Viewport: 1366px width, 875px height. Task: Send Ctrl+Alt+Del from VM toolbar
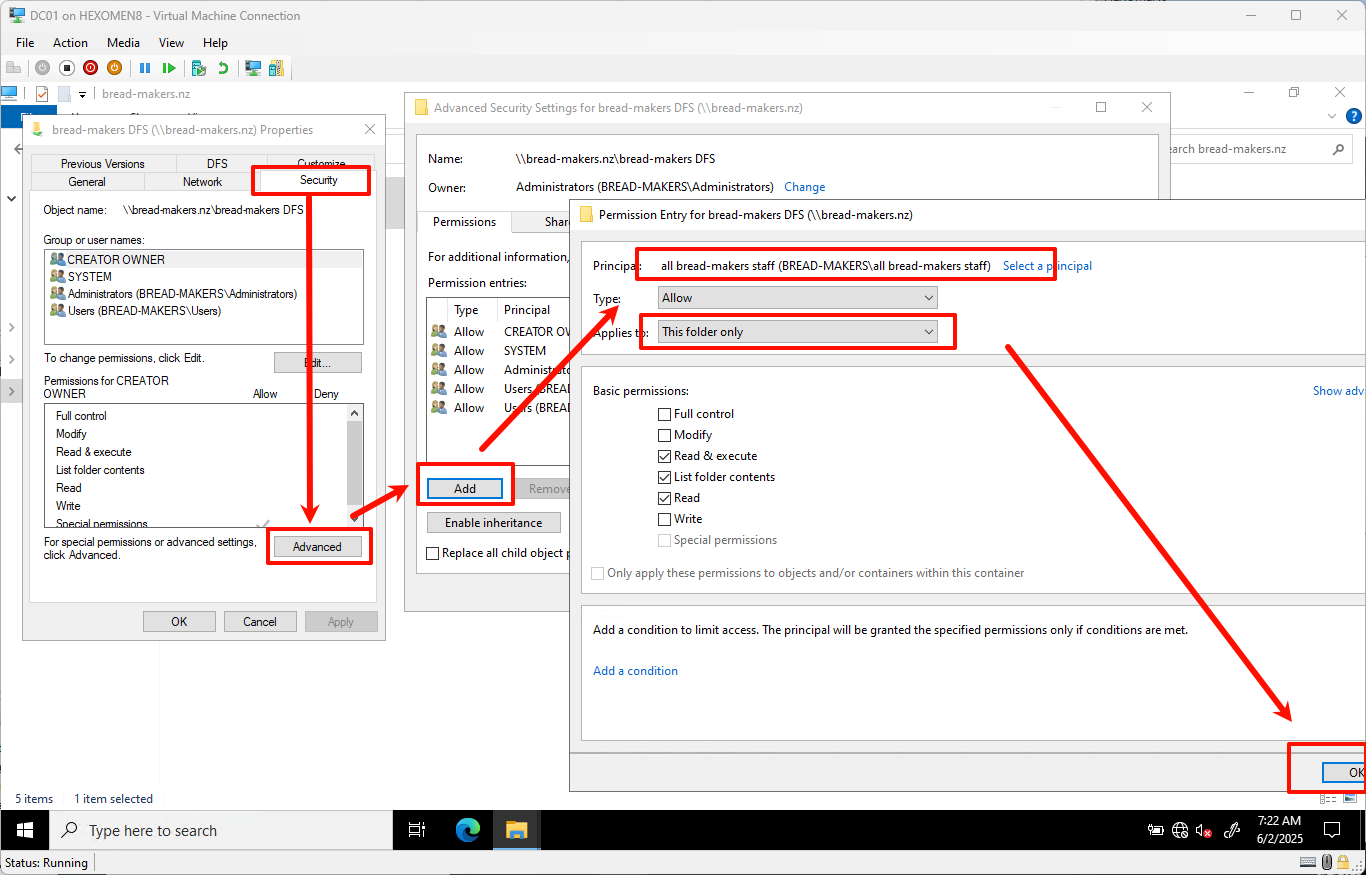click(x=14, y=68)
